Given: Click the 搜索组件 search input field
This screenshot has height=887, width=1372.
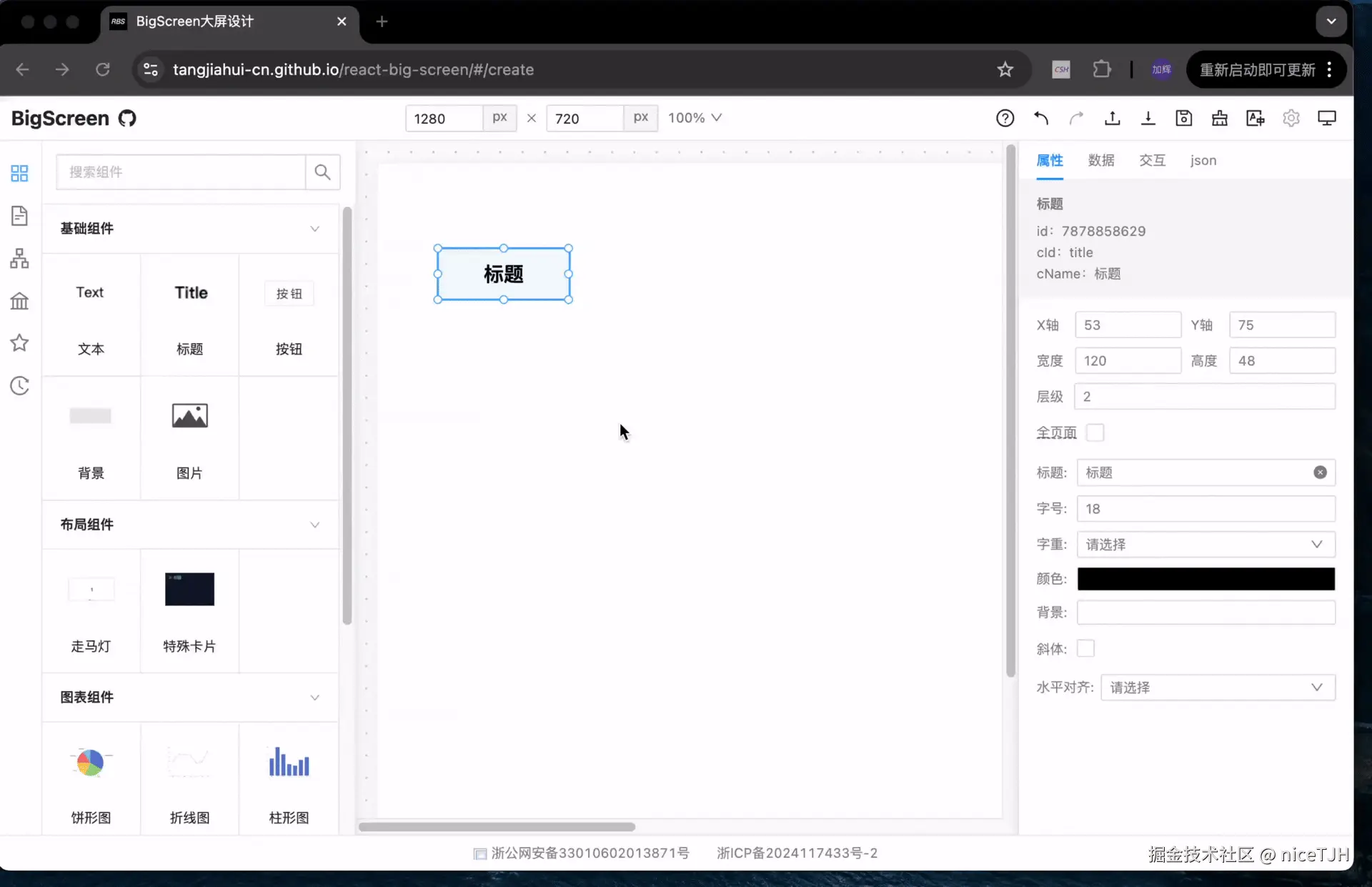Looking at the screenshot, I should click(181, 172).
